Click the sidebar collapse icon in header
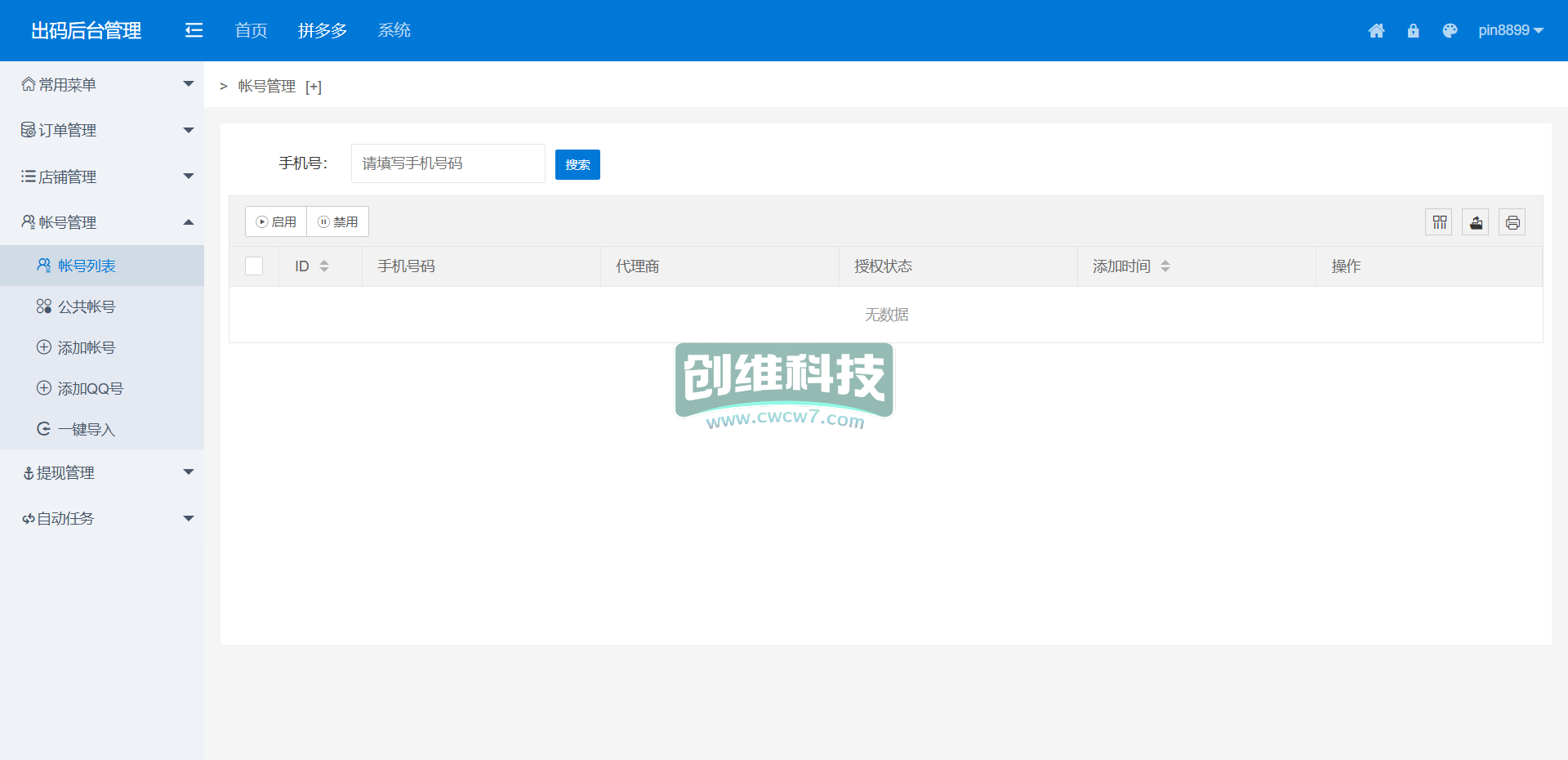 click(194, 30)
